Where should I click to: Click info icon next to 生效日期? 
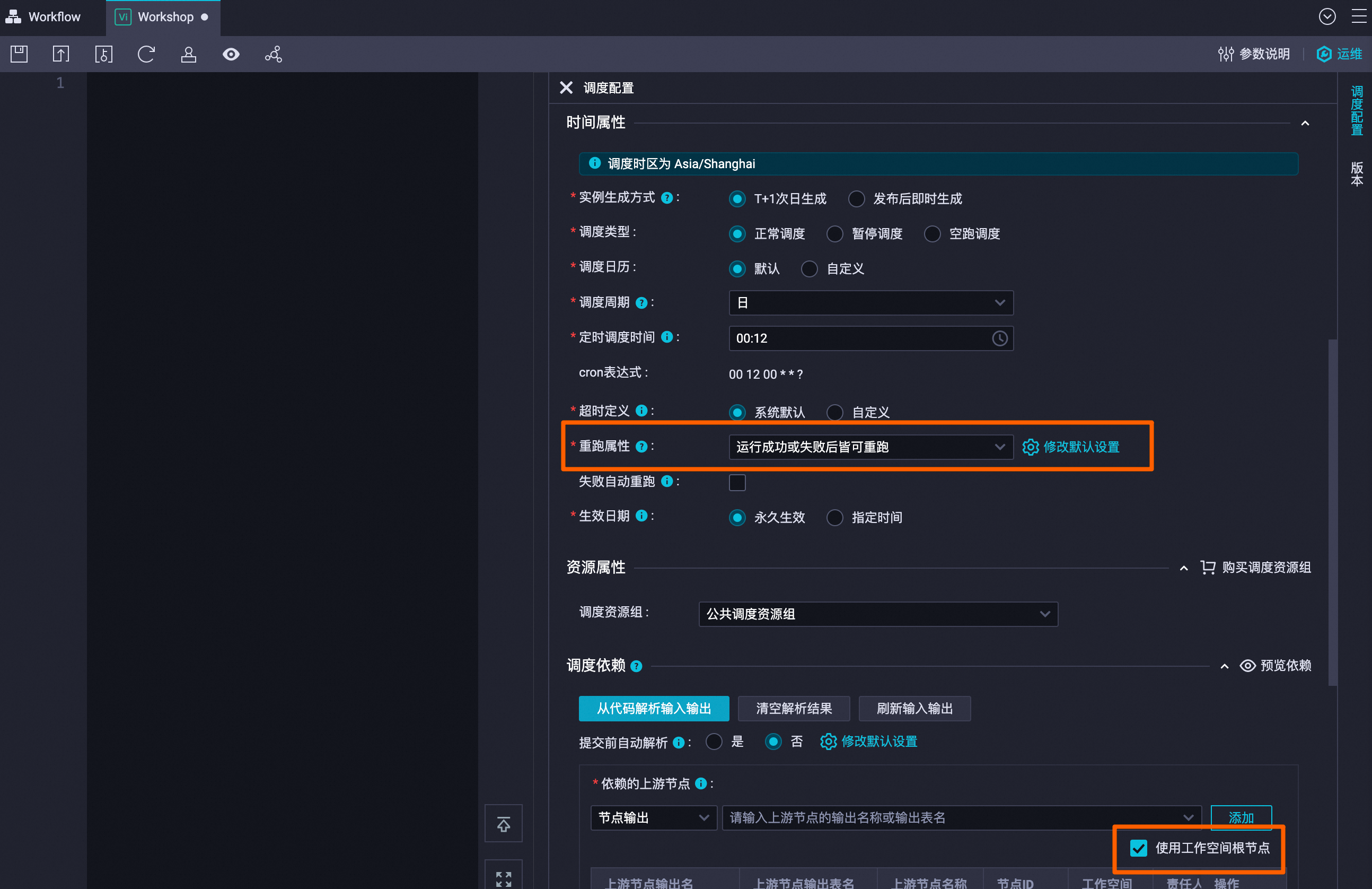point(641,516)
